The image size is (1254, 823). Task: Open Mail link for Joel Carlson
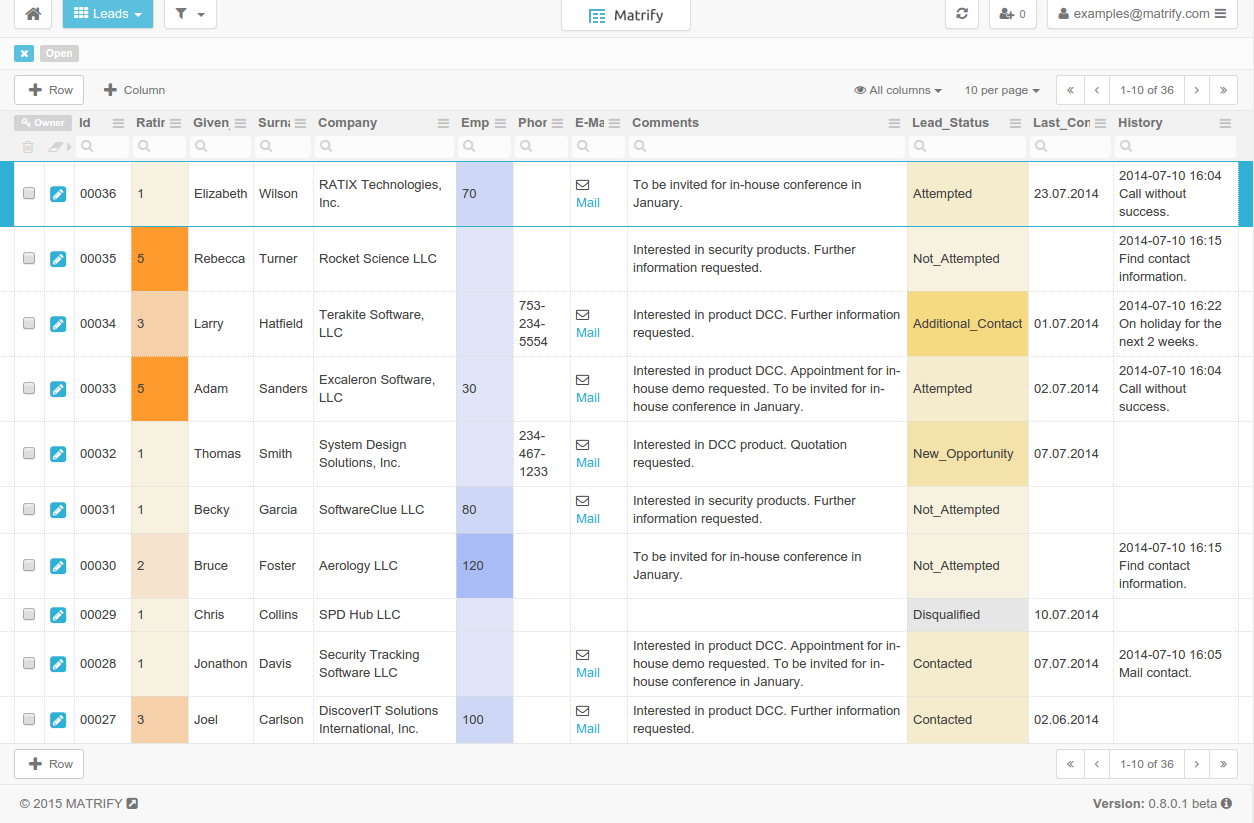point(588,728)
